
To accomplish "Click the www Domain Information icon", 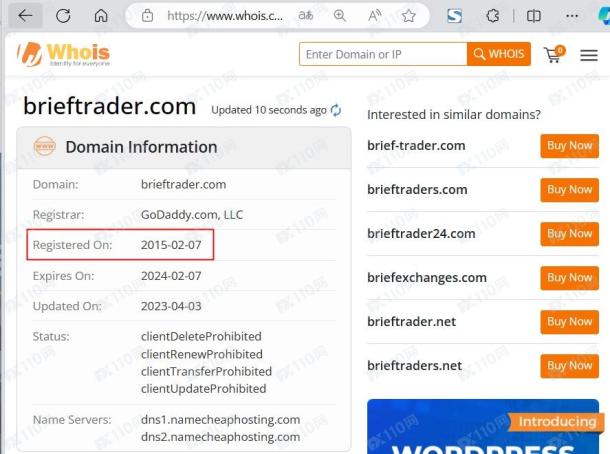I will 45,147.
